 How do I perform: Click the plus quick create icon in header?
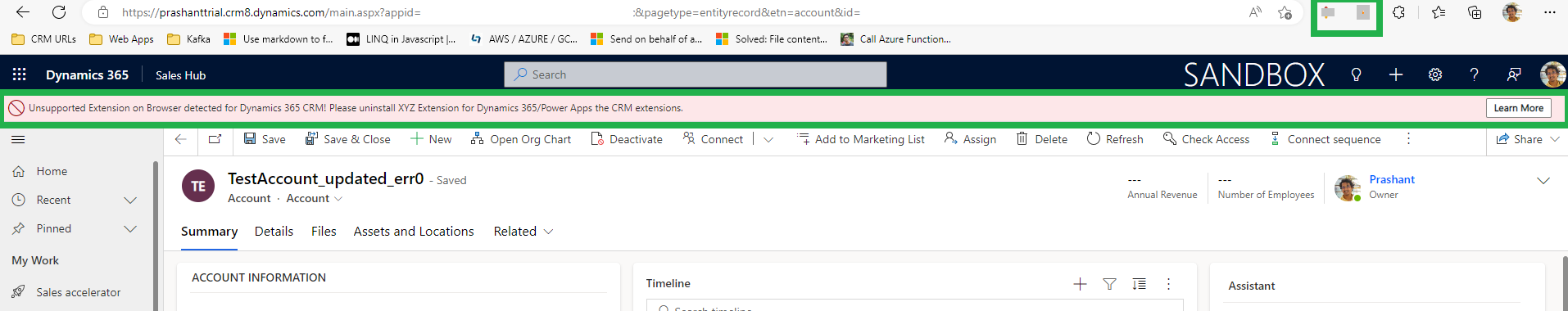pyautogui.click(x=1396, y=74)
